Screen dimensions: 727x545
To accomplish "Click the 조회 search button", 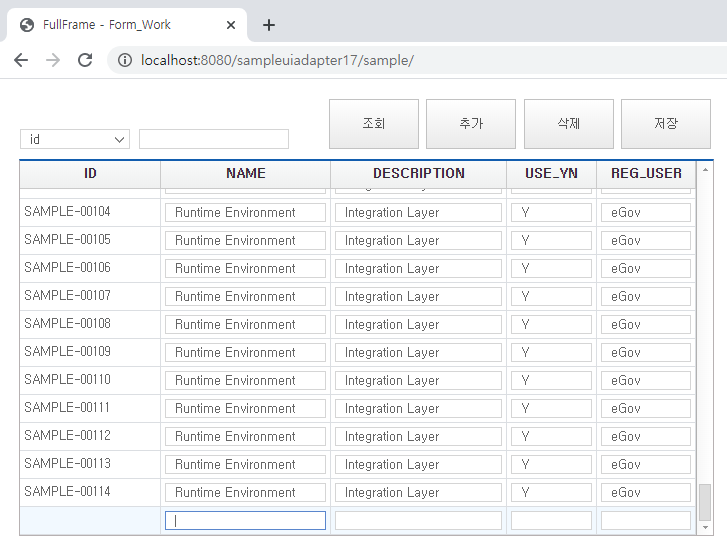I will tap(373, 124).
